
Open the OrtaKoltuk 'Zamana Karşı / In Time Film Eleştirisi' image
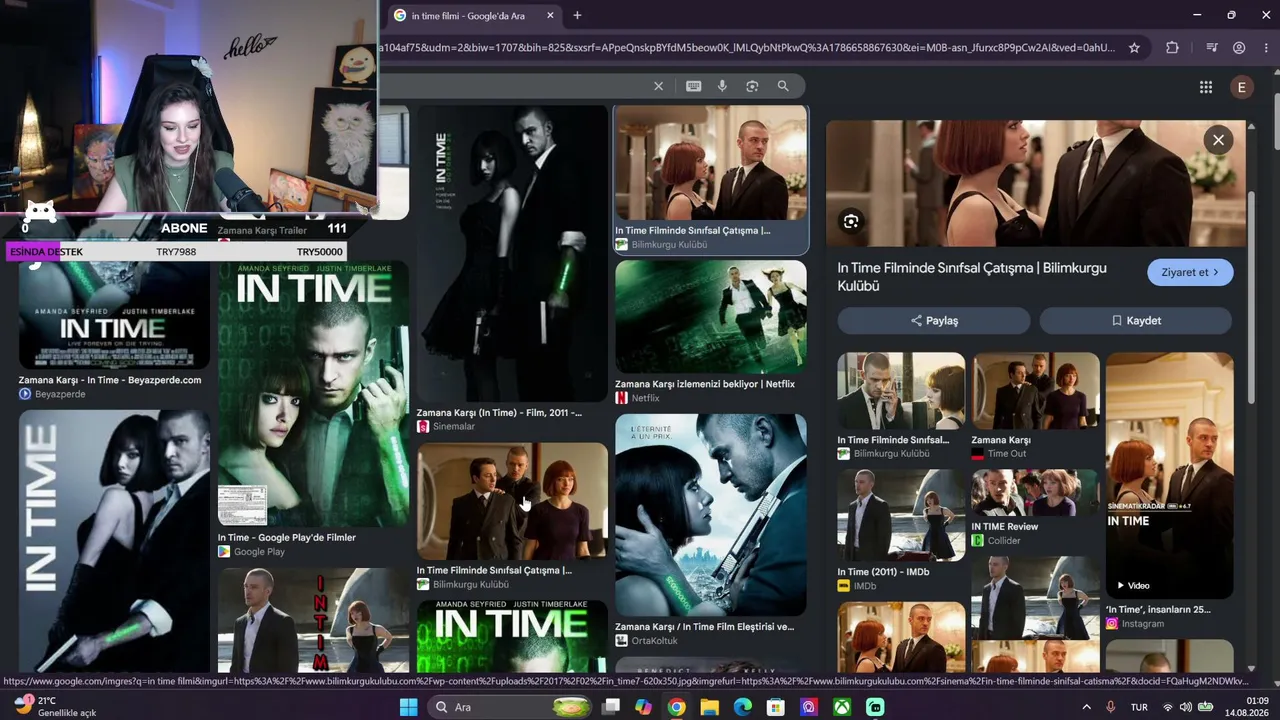[x=711, y=515]
